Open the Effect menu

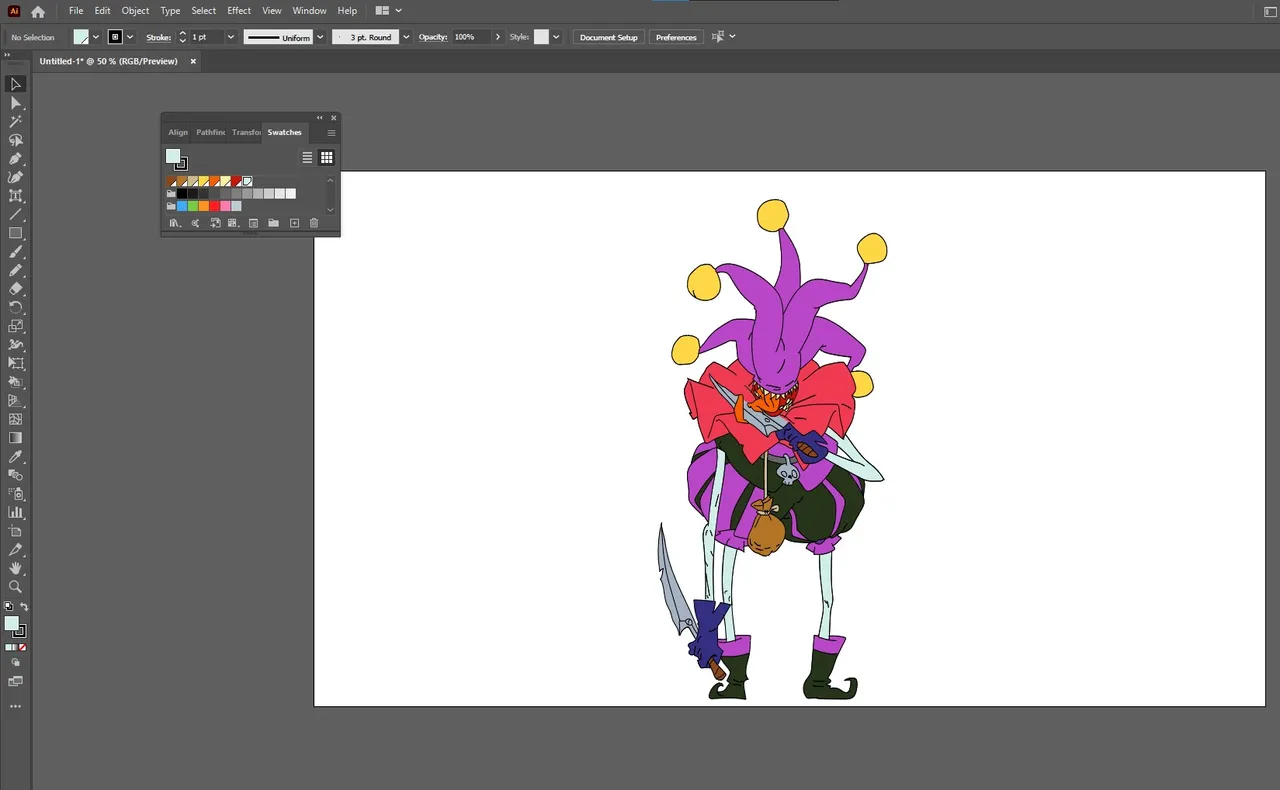click(239, 11)
